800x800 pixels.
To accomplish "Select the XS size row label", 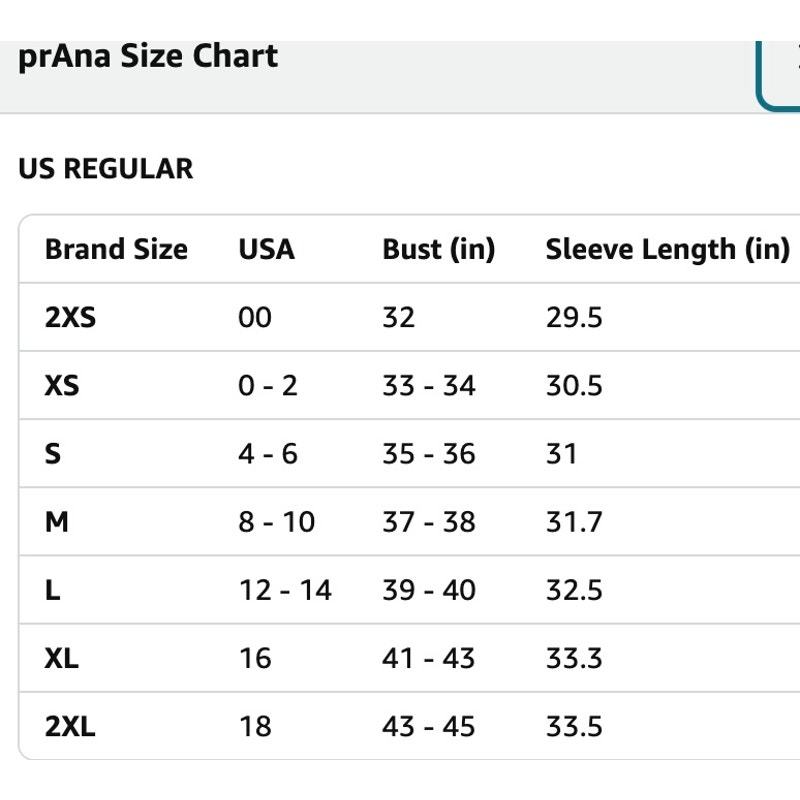I will coord(62,386).
